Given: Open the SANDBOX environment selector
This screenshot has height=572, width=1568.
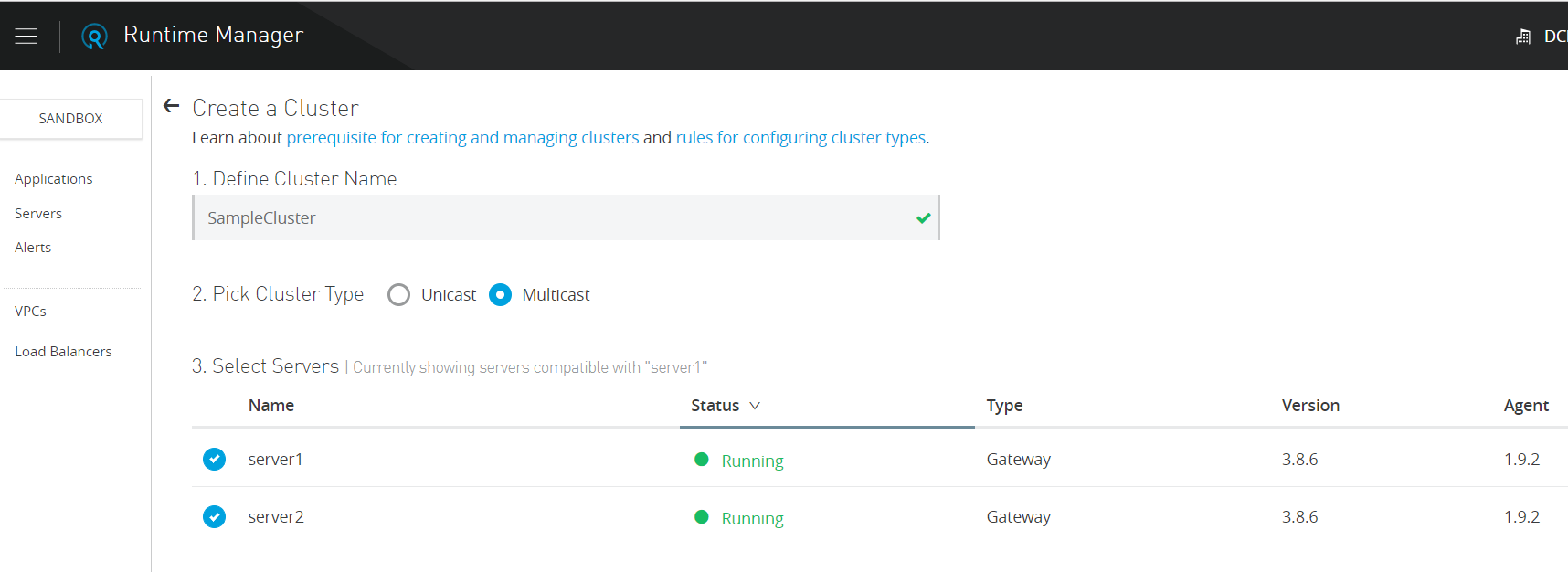Looking at the screenshot, I should pos(71,119).
